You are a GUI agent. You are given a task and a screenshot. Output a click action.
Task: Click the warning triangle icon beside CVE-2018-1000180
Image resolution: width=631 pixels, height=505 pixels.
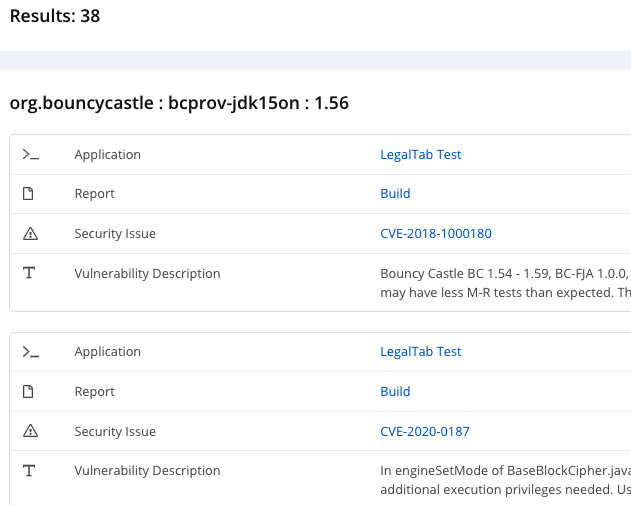[30, 234]
